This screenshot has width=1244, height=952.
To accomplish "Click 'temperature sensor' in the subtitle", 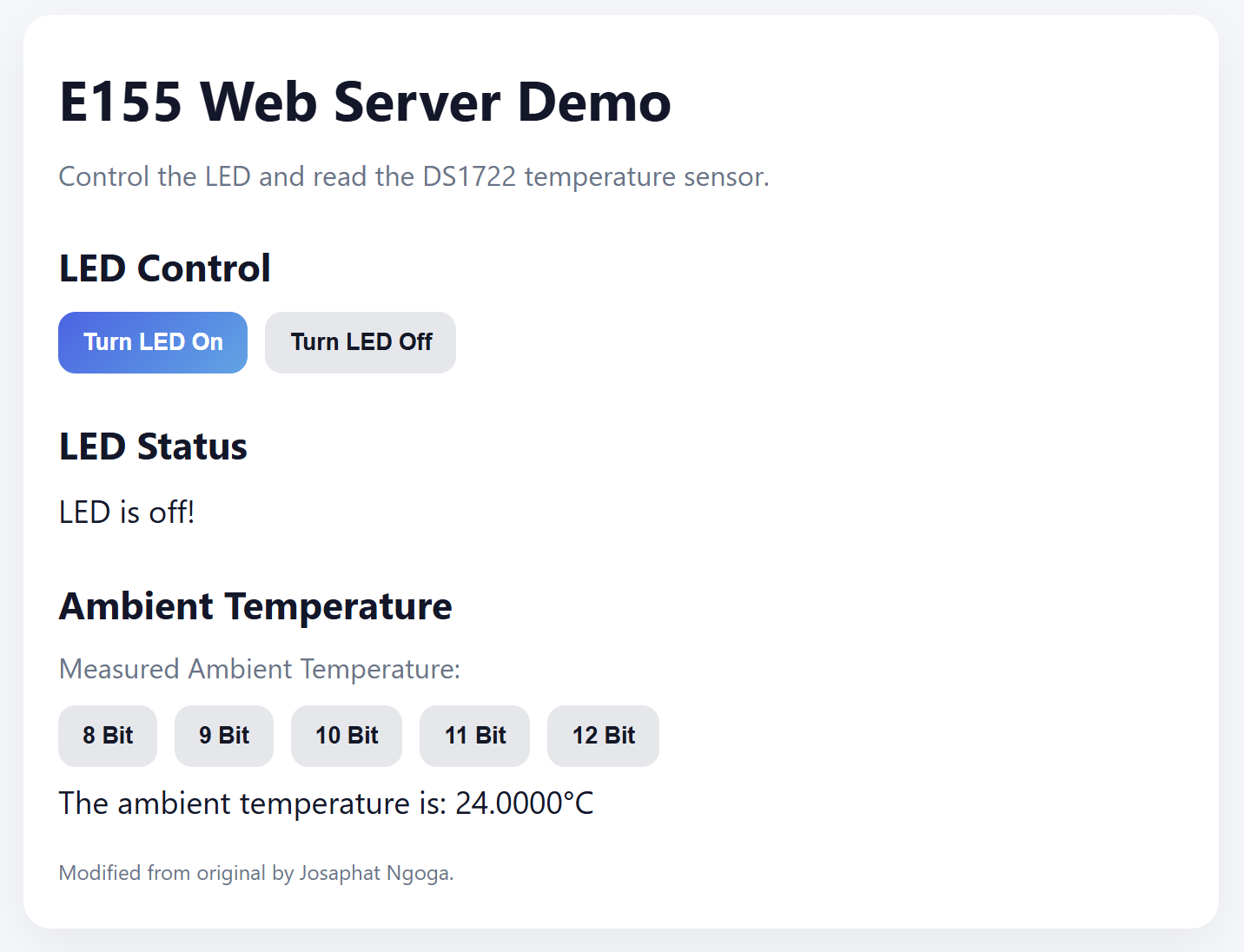I will [645, 176].
